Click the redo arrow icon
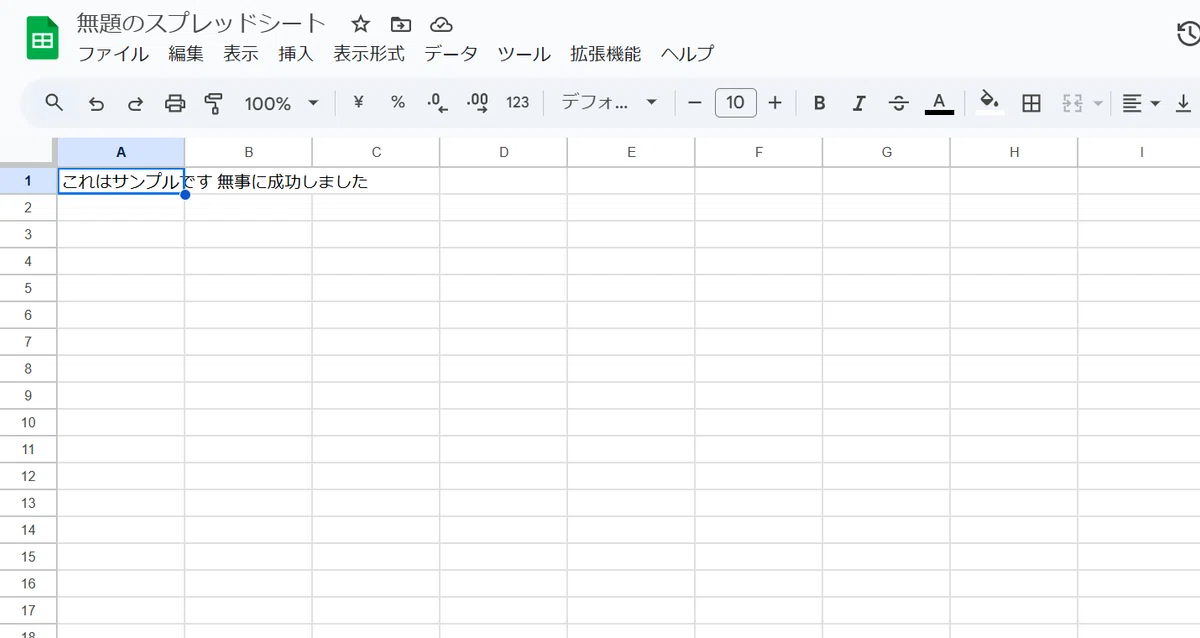Screen dimensions: 1200x638 [135, 103]
